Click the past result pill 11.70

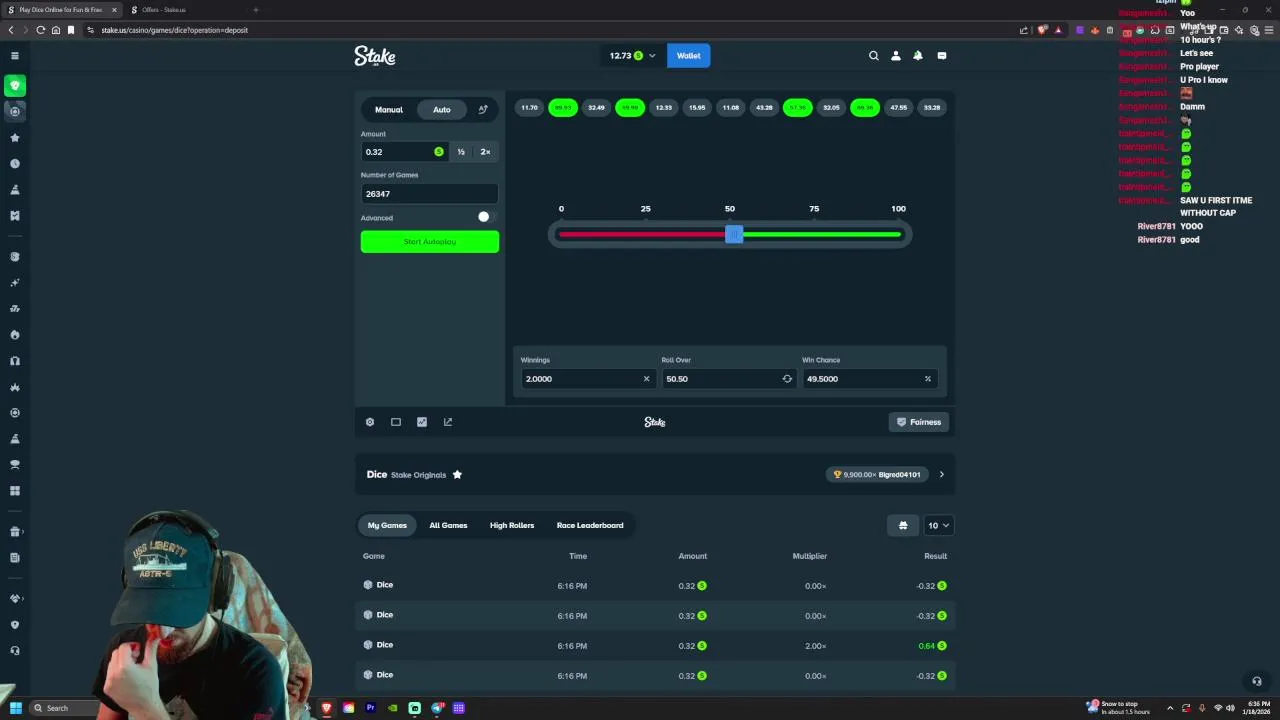pos(529,108)
